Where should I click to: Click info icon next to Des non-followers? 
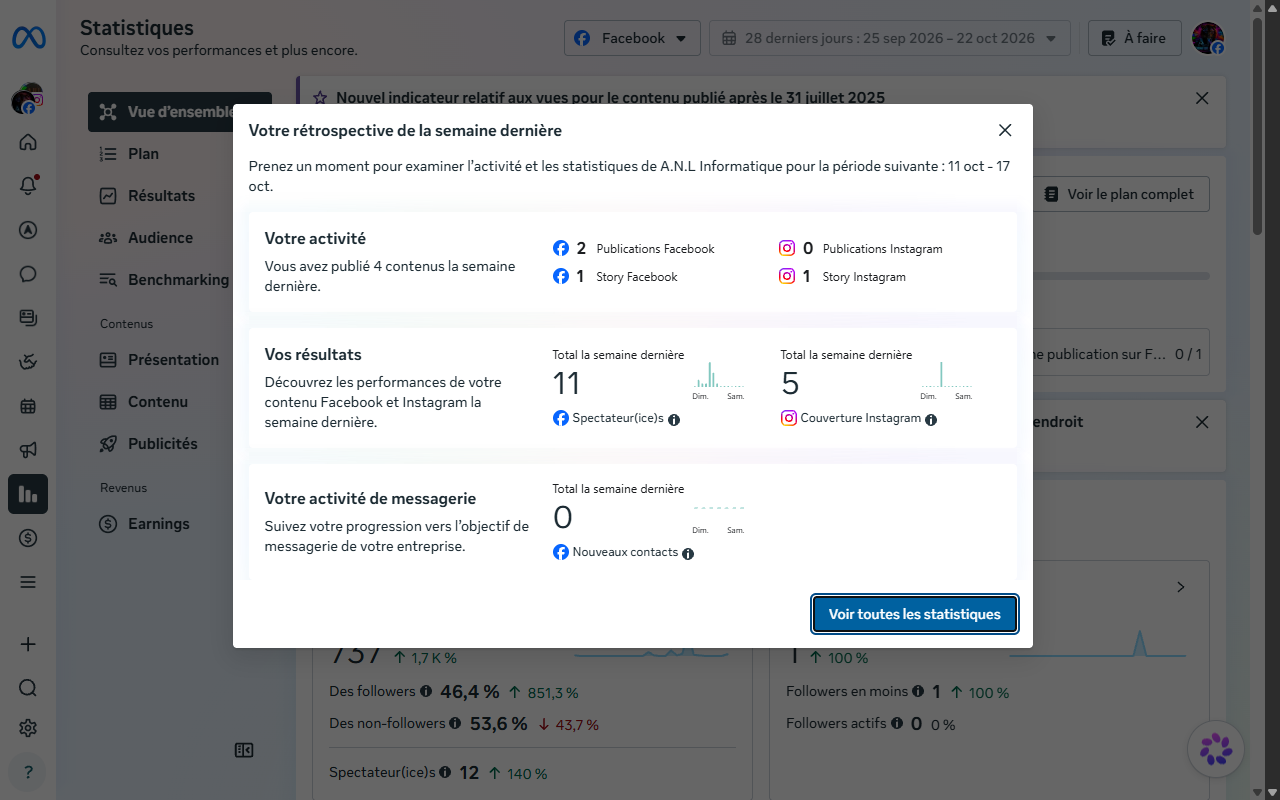point(455,723)
